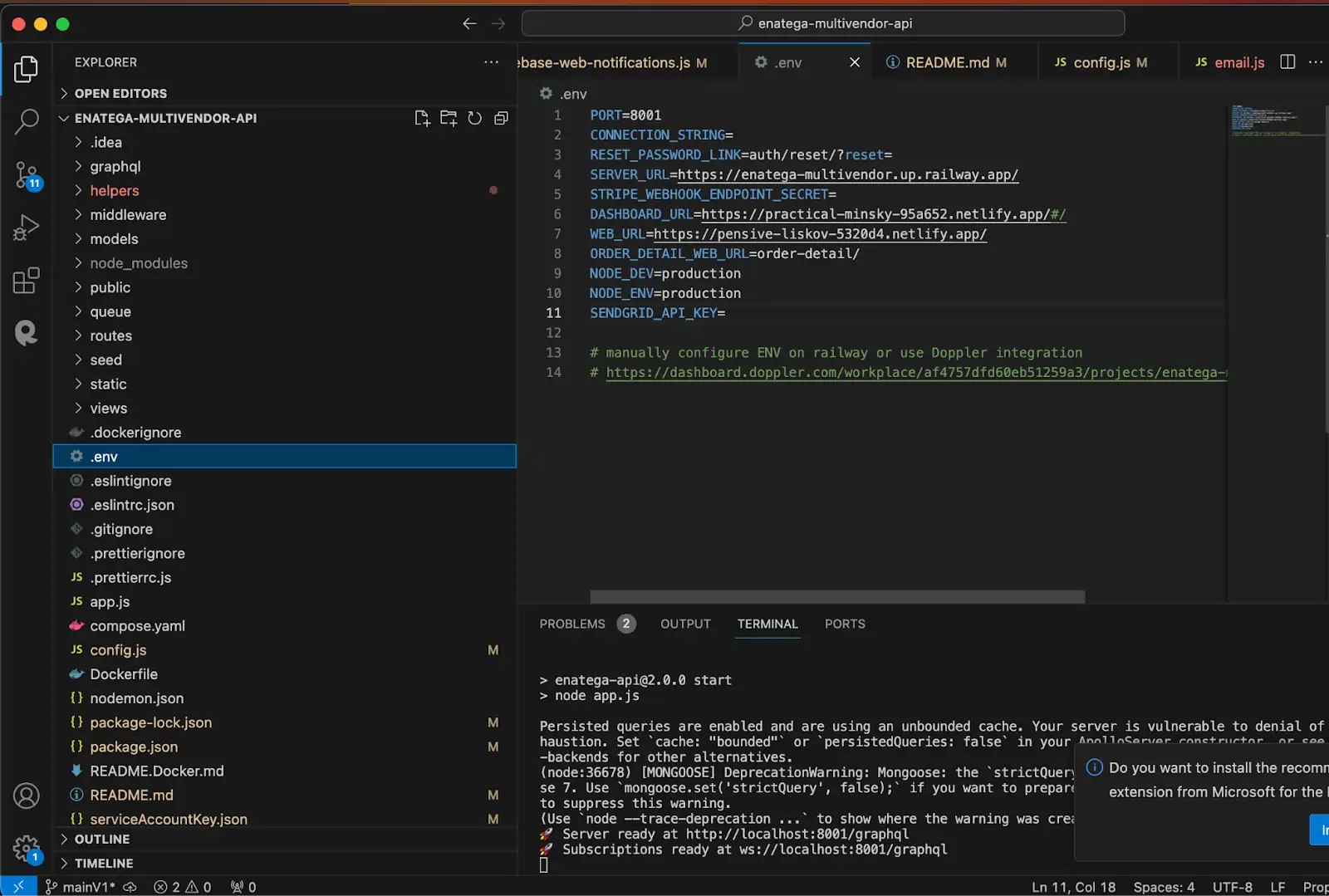This screenshot has width=1329, height=896.
Task: Collapse the ENATEGA-MULTIVENDOR-API root folder
Action: coord(164,119)
